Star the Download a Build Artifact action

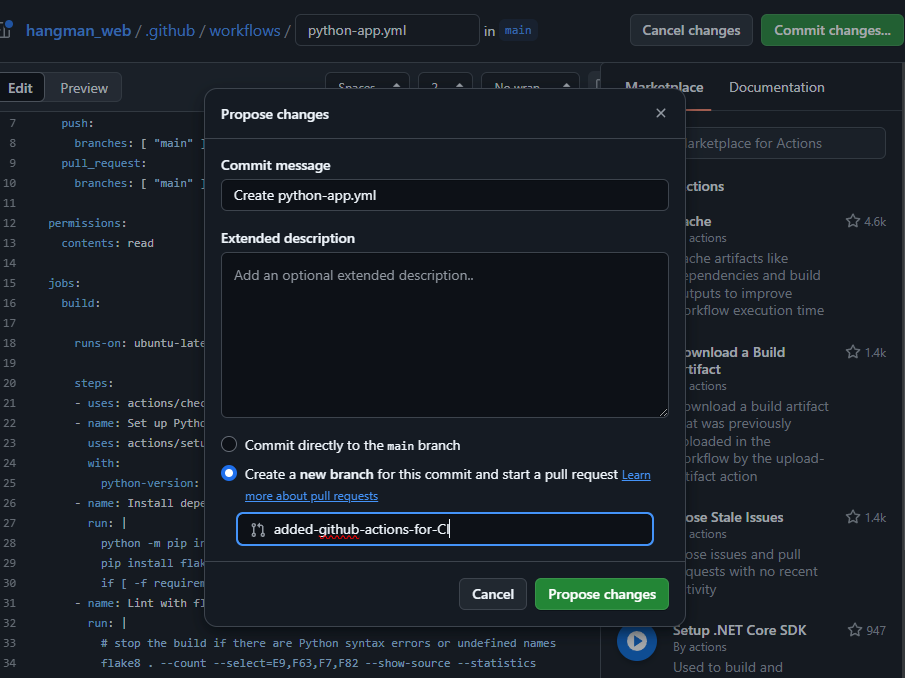(x=852, y=352)
